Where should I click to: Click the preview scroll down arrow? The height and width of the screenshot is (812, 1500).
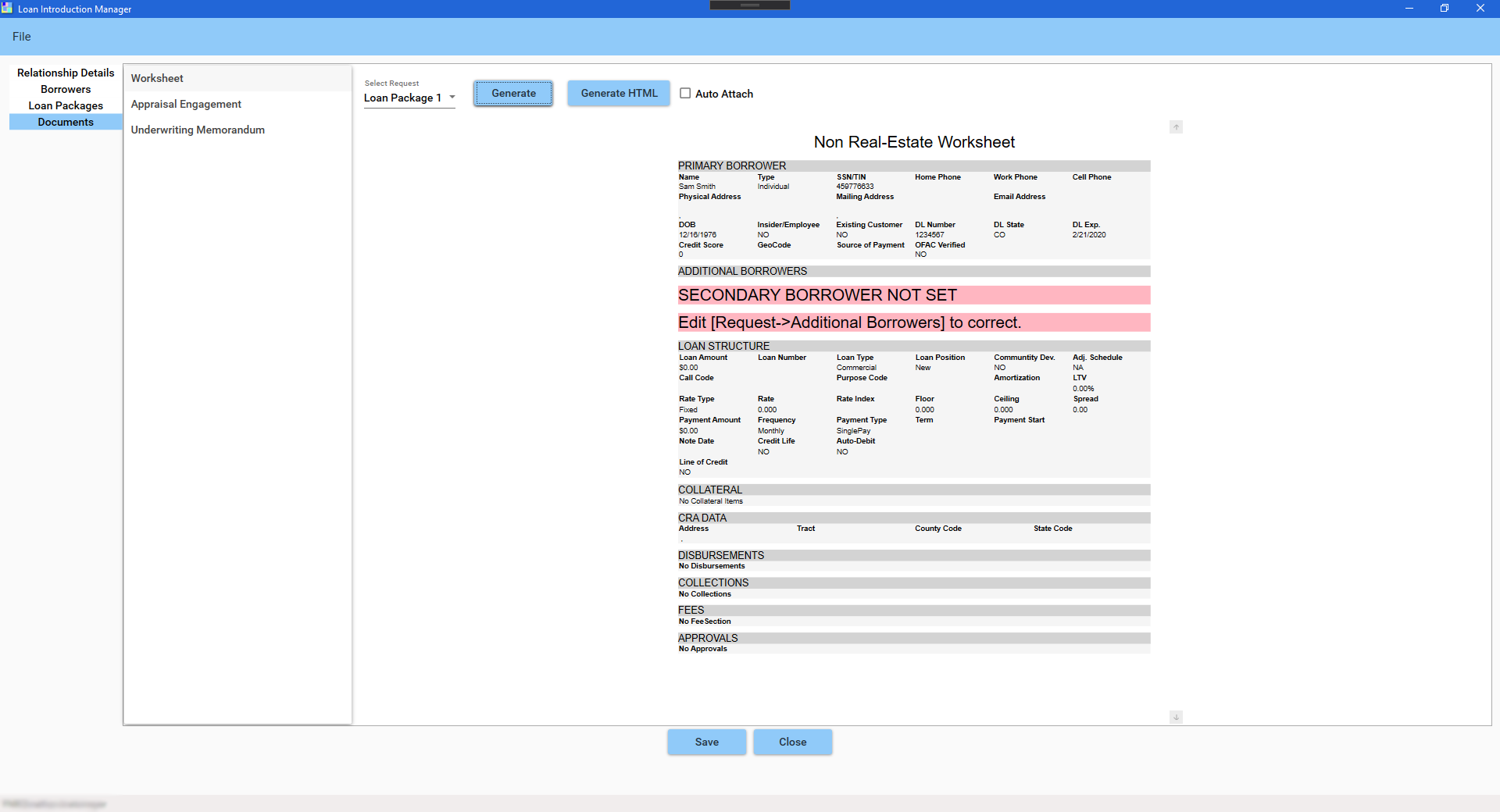coord(1176,717)
